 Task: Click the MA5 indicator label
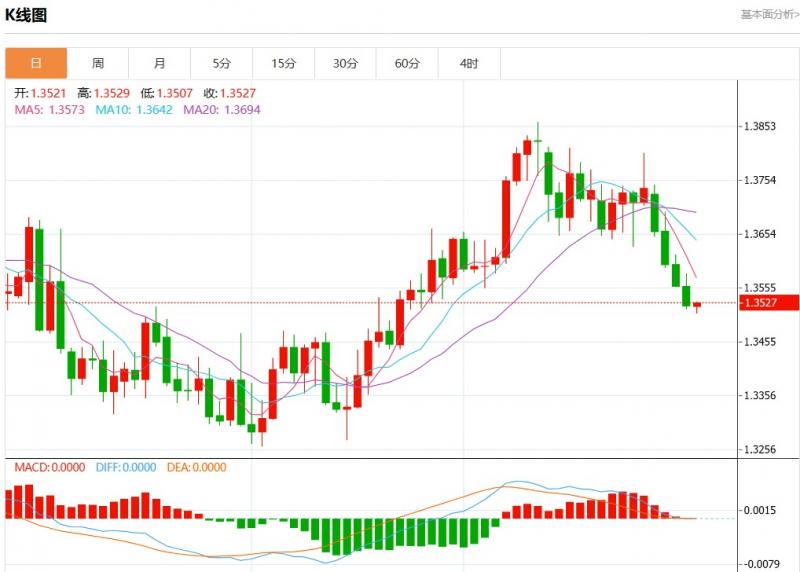50,110
